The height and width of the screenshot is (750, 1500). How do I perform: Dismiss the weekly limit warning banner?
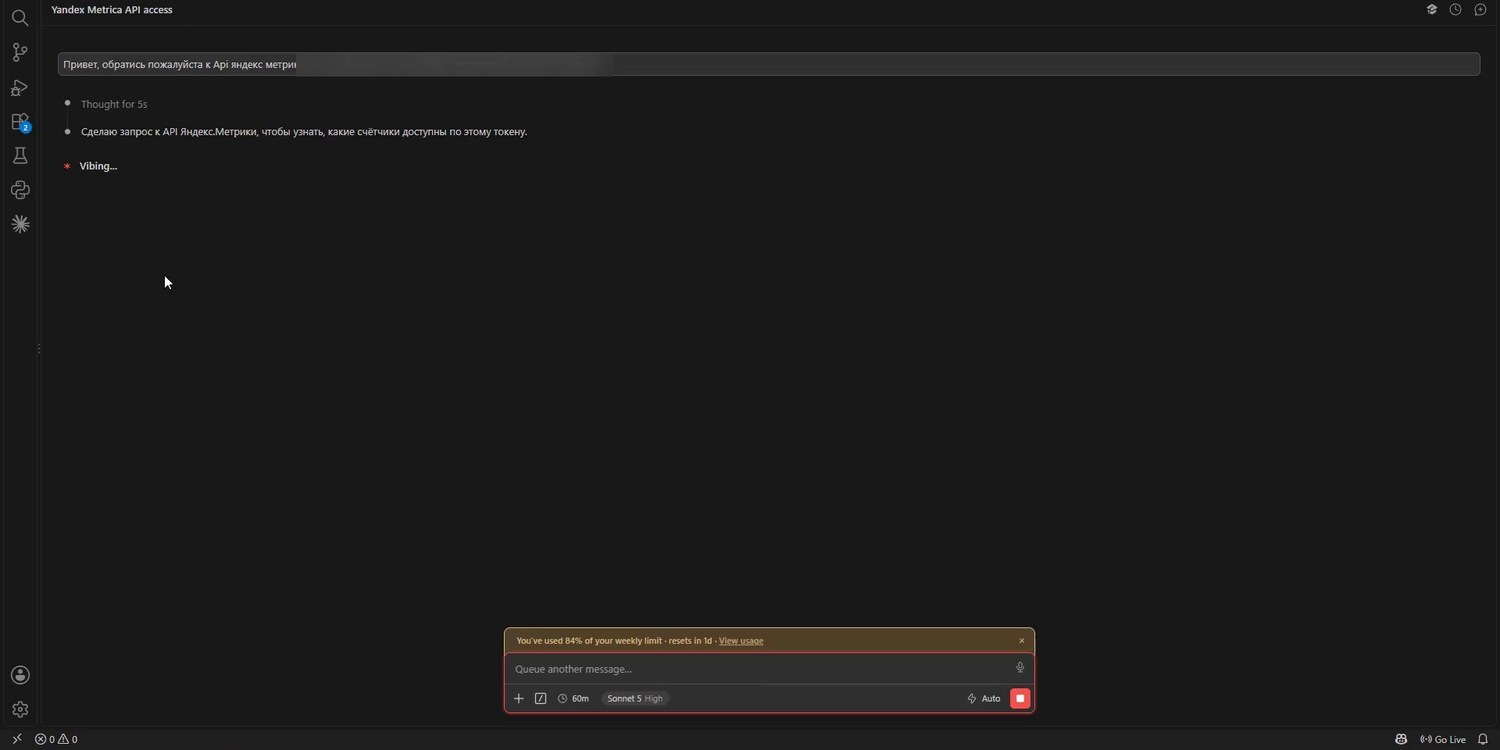[1022, 640]
